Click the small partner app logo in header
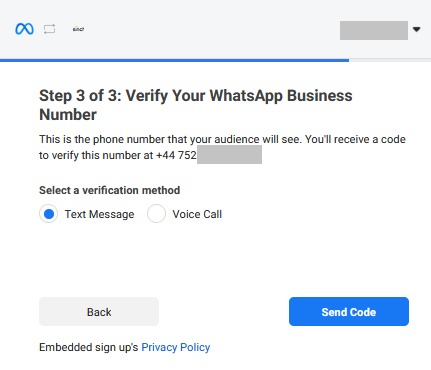This screenshot has height=370, width=431. (78, 29)
